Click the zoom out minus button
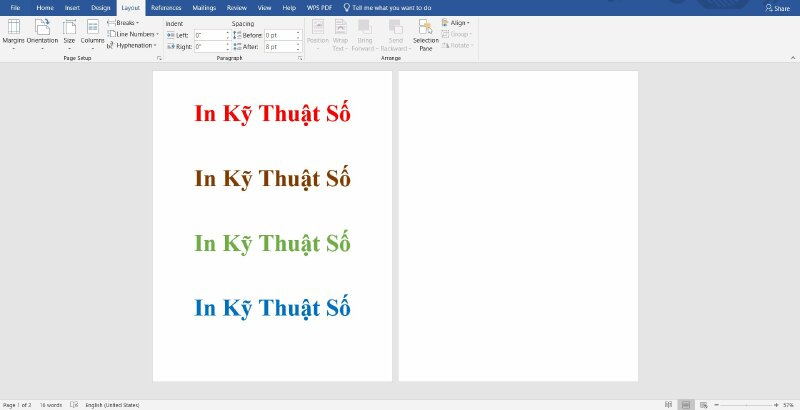The width and height of the screenshot is (800, 410). 715,405
